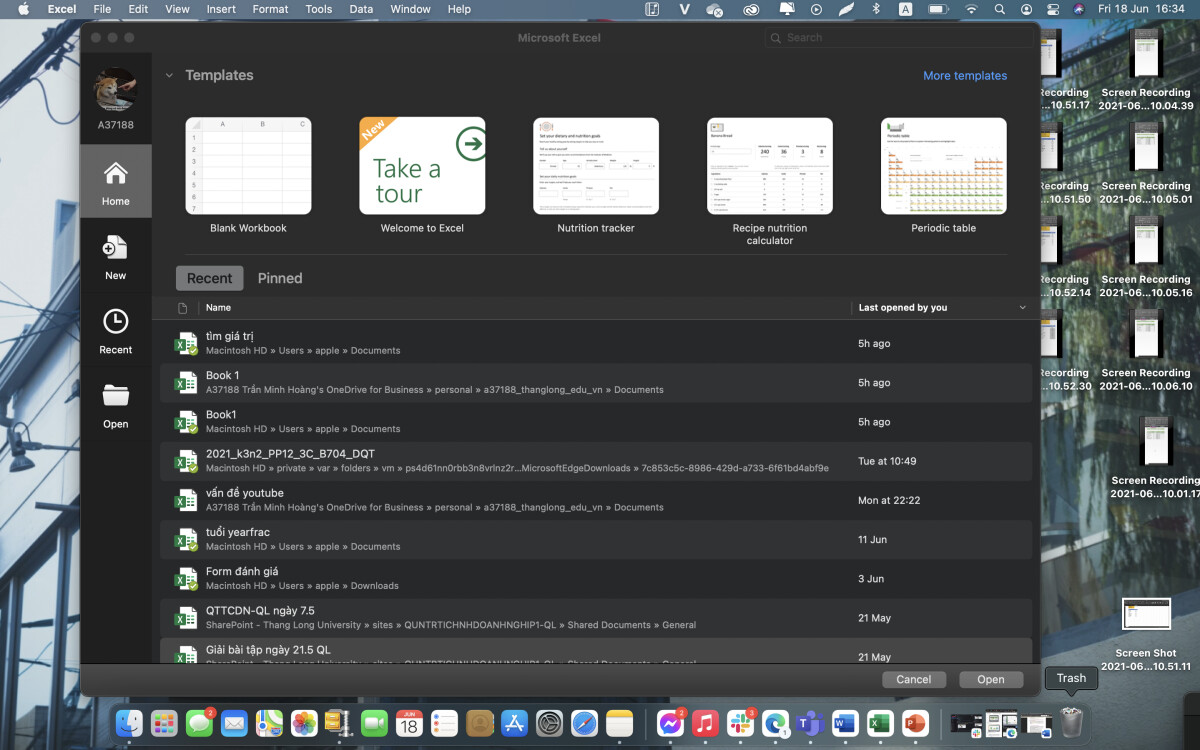Click the Cancel button
Image resolution: width=1200 pixels, height=750 pixels.
click(914, 679)
